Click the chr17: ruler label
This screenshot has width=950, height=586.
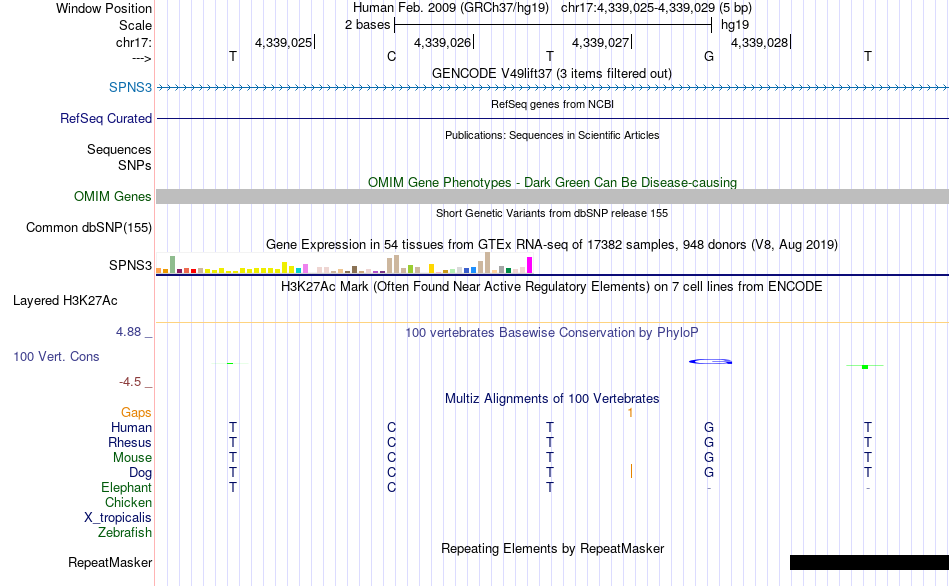(x=134, y=42)
